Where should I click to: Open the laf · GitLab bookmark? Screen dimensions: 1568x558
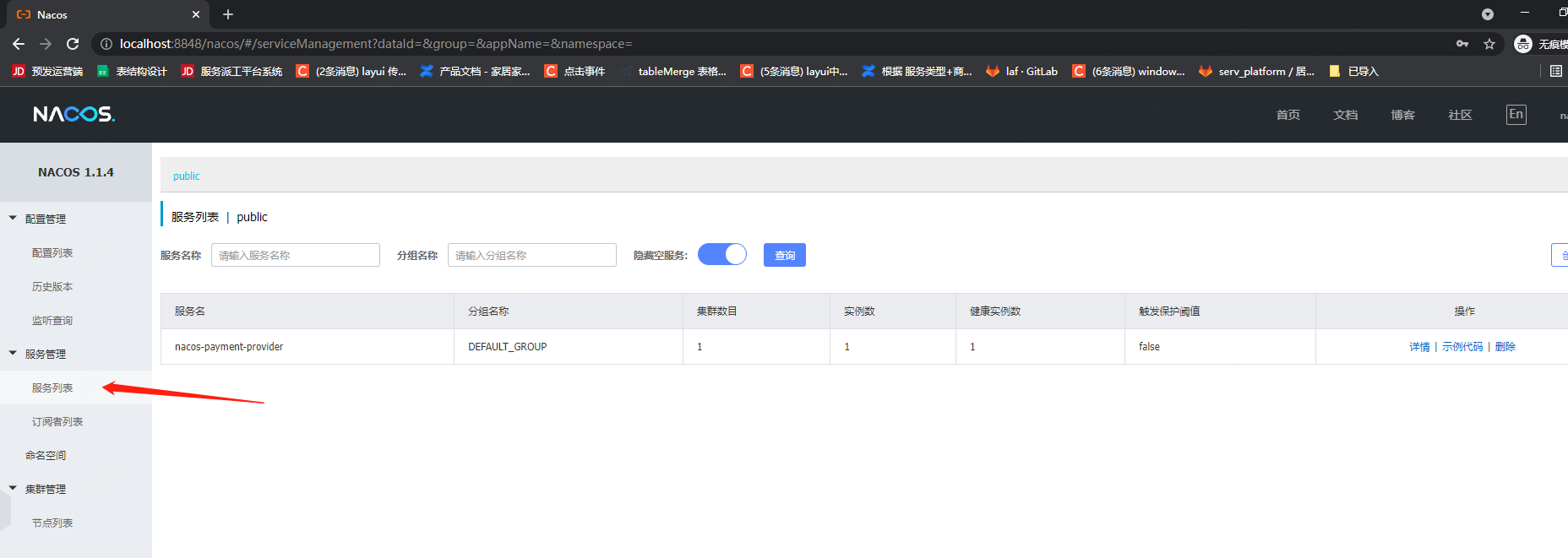pos(1021,71)
